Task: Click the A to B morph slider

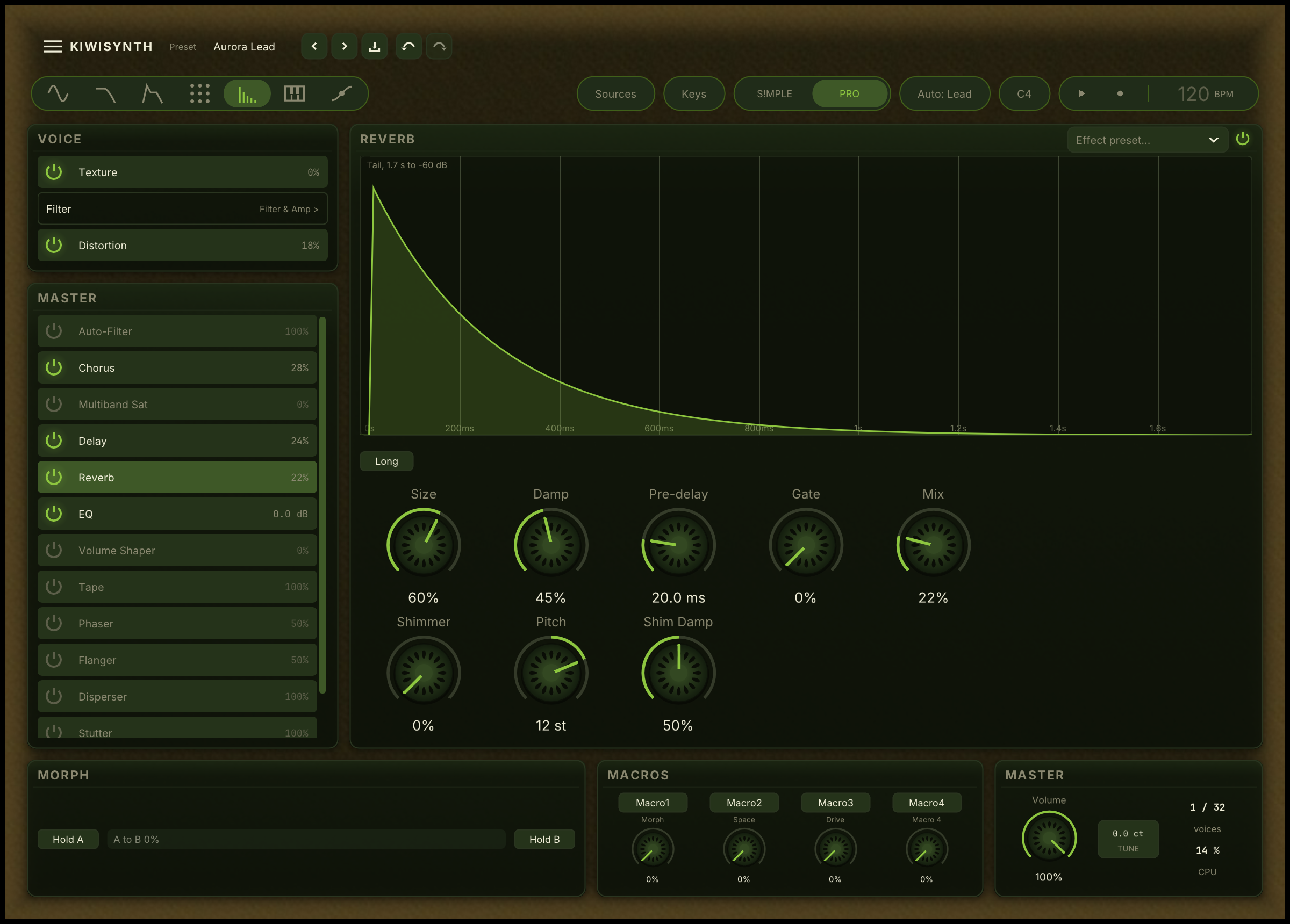Action: pos(306,839)
